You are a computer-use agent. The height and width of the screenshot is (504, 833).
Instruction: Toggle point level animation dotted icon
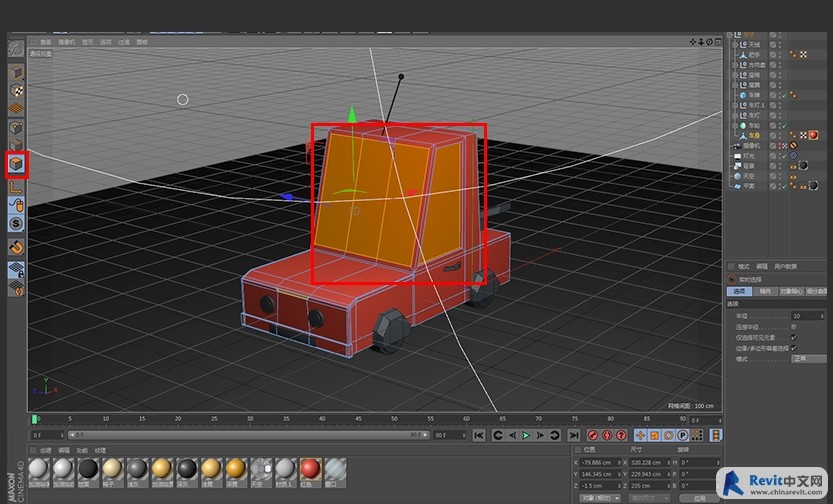point(697,435)
